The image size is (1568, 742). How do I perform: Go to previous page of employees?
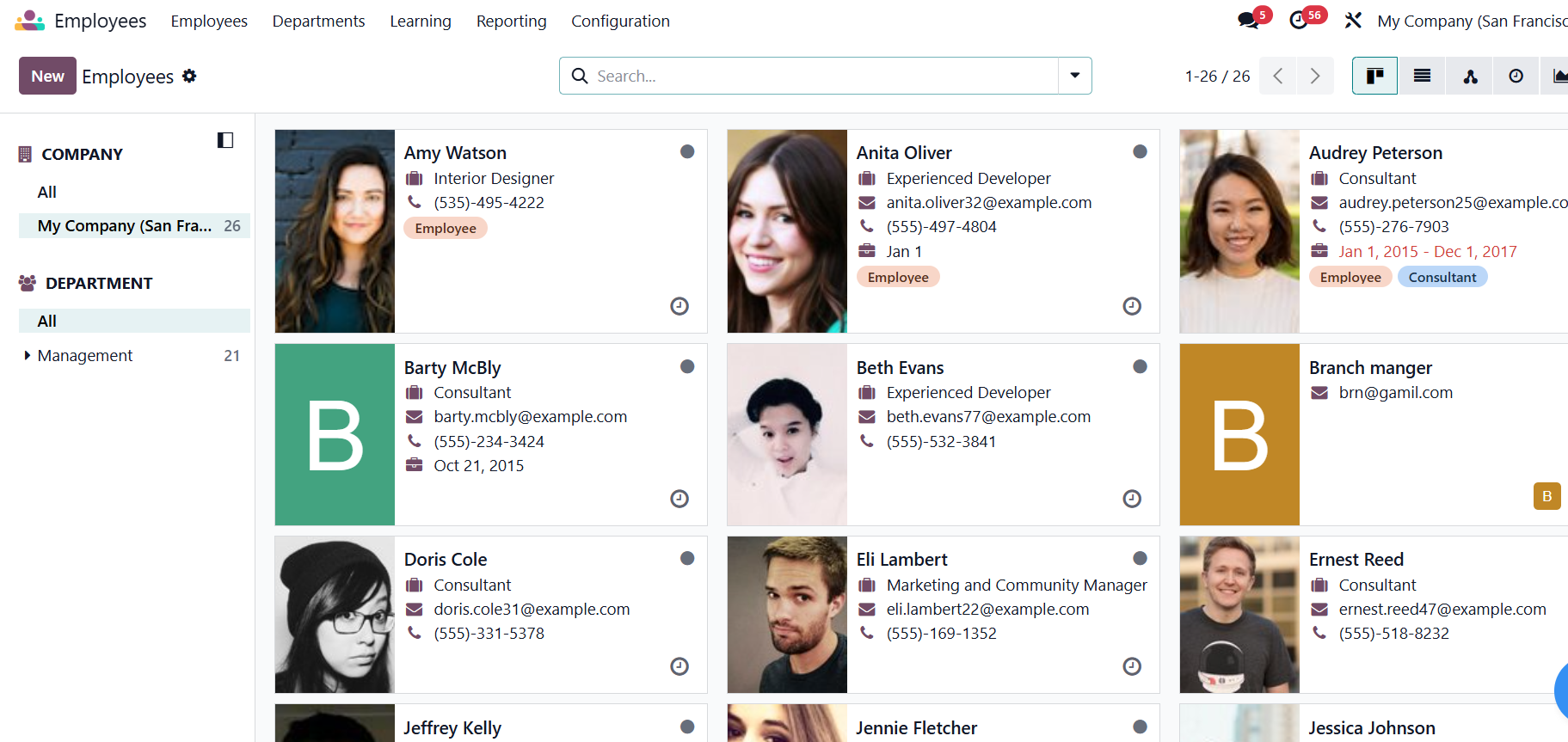click(1278, 76)
